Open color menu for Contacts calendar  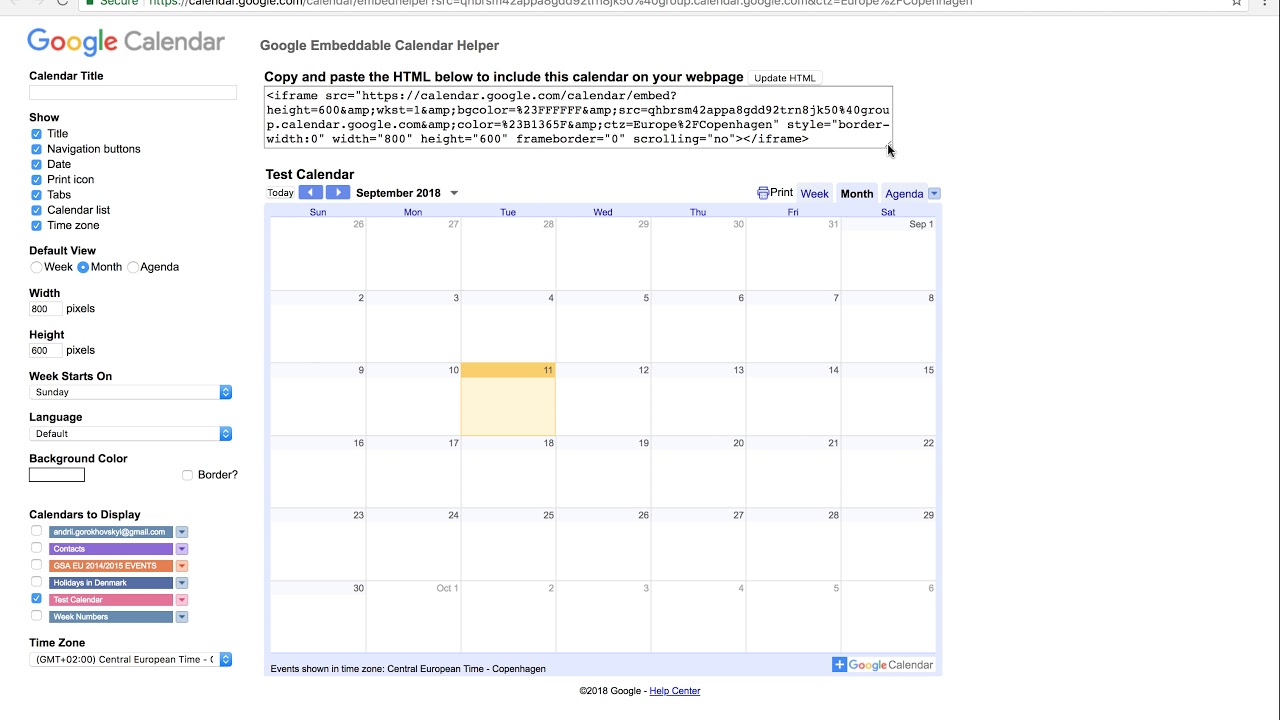(182, 549)
